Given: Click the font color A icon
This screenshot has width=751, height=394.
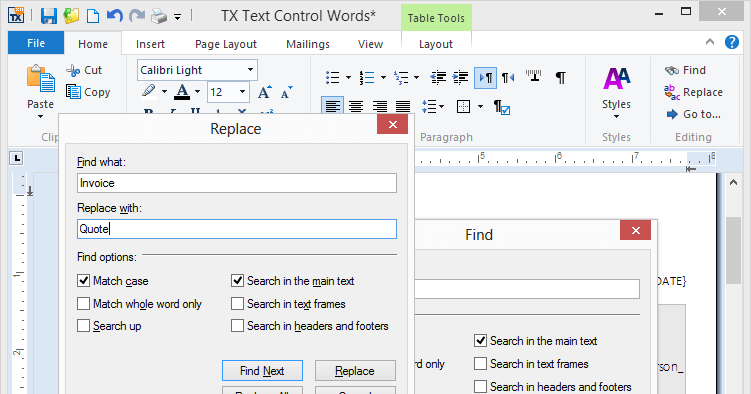Looking at the screenshot, I should pyautogui.click(x=182, y=91).
